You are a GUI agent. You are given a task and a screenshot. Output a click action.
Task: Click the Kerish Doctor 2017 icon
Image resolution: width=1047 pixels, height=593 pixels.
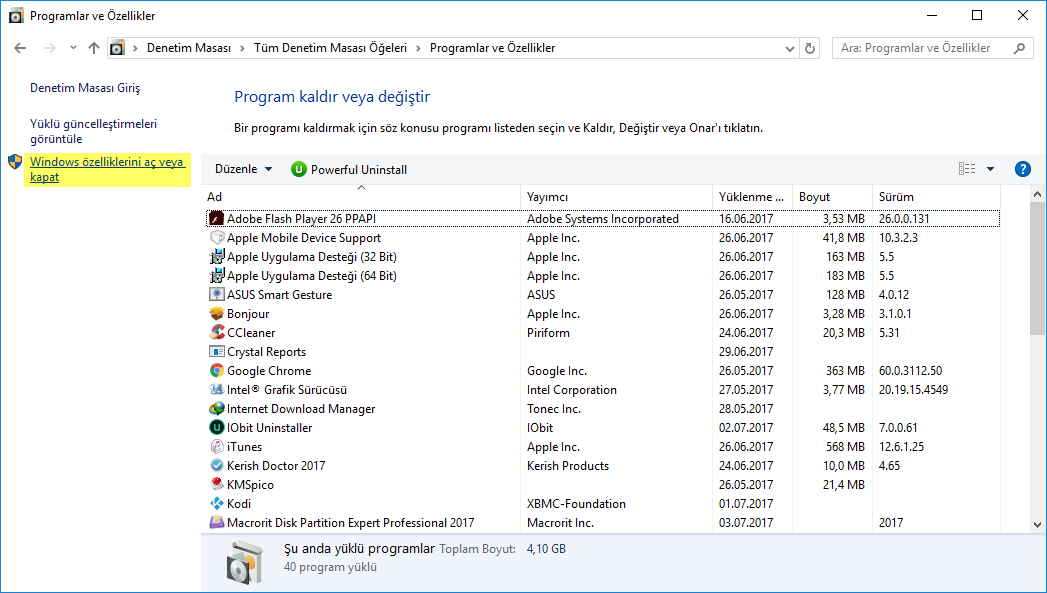tap(216, 465)
